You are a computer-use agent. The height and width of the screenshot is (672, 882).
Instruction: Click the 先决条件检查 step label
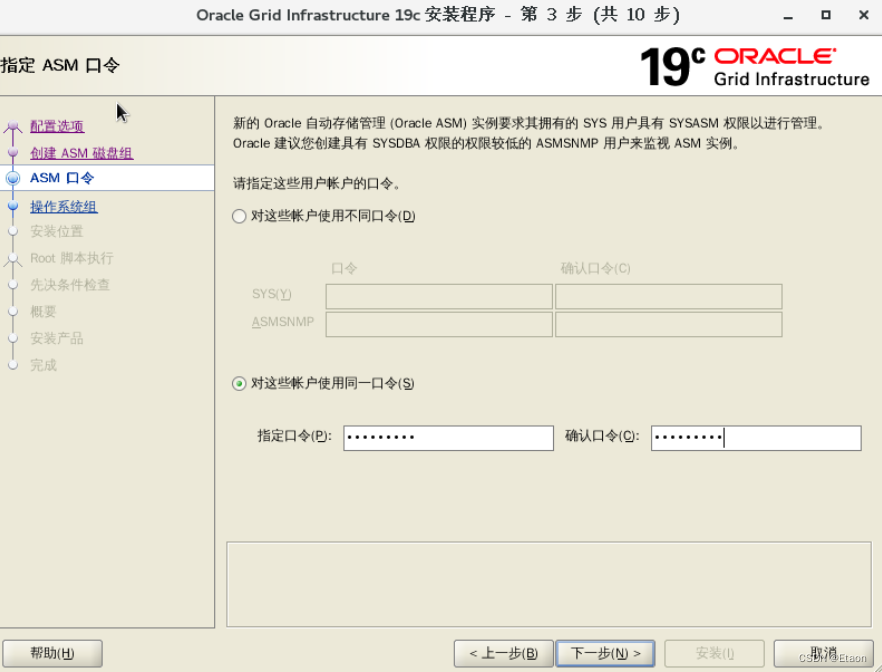(x=70, y=285)
